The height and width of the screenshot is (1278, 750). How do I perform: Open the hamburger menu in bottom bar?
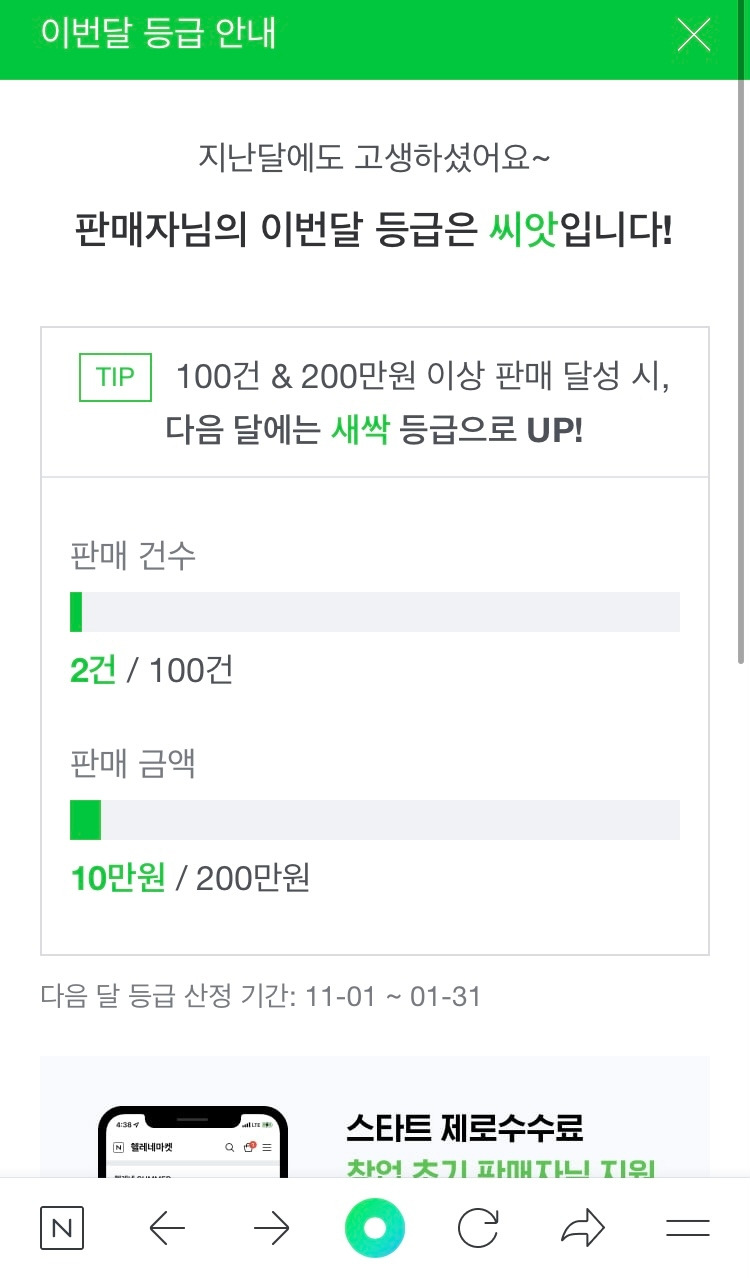pyautogui.click(x=687, y=1228)
